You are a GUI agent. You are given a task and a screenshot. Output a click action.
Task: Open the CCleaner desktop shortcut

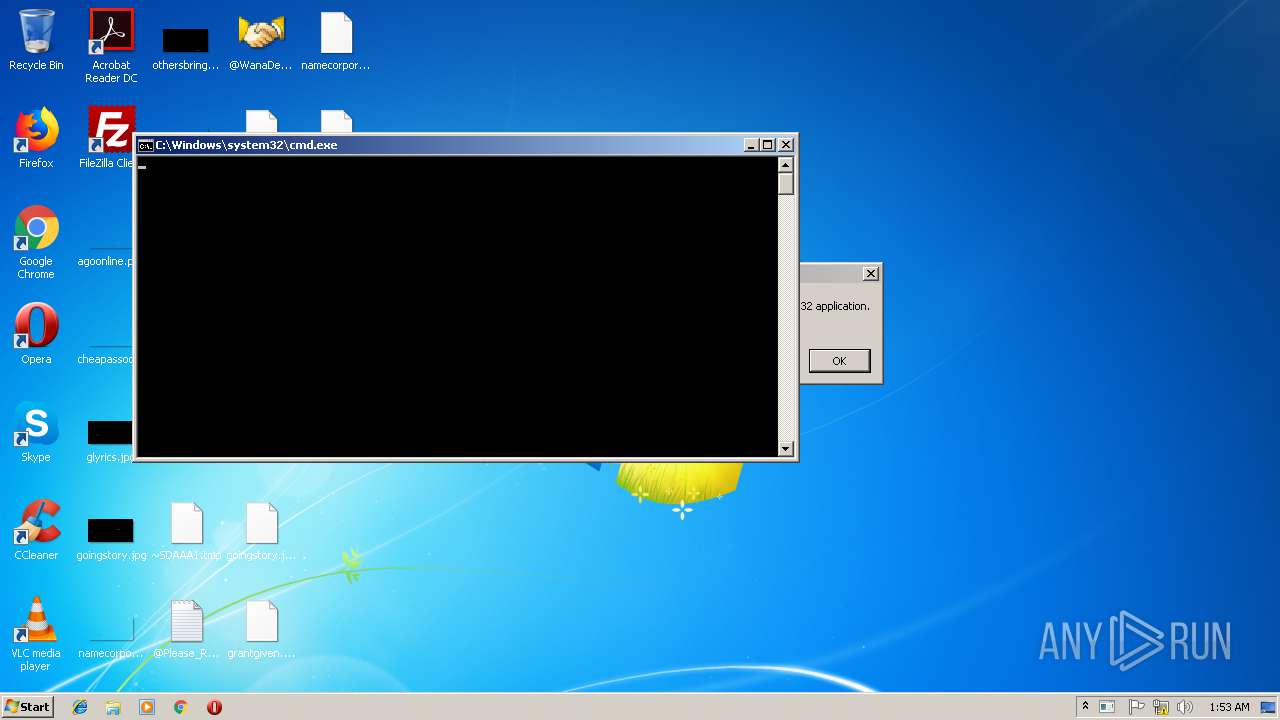(36, 530)
